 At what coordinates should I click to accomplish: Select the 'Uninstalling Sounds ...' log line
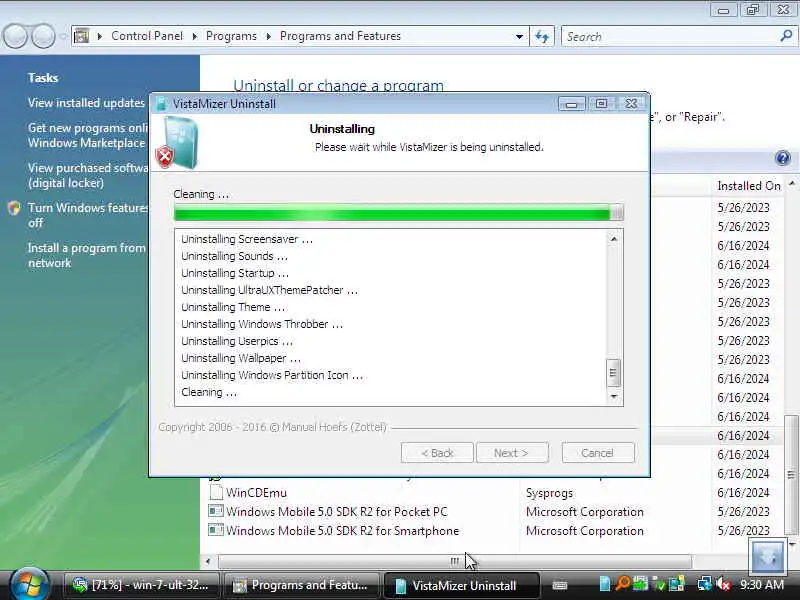pyautogui.click(x=234, y=256)
